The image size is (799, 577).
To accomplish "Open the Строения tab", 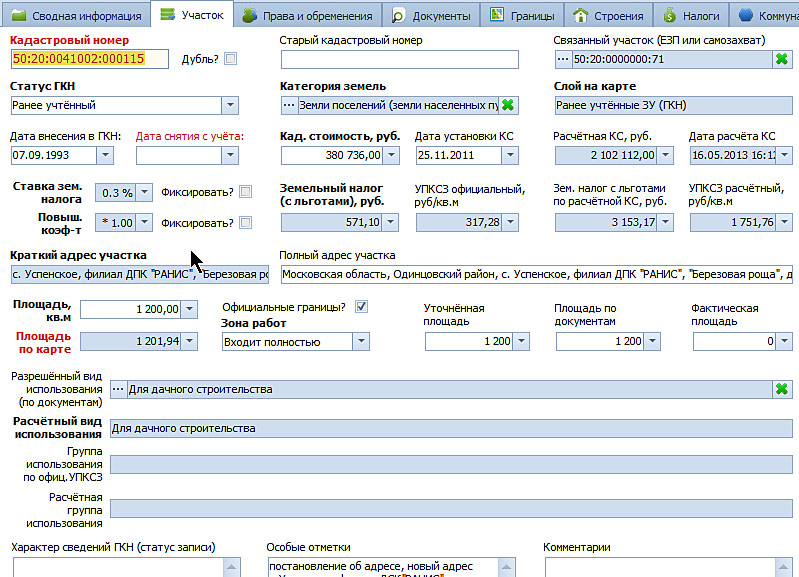I will pos(608,15).
